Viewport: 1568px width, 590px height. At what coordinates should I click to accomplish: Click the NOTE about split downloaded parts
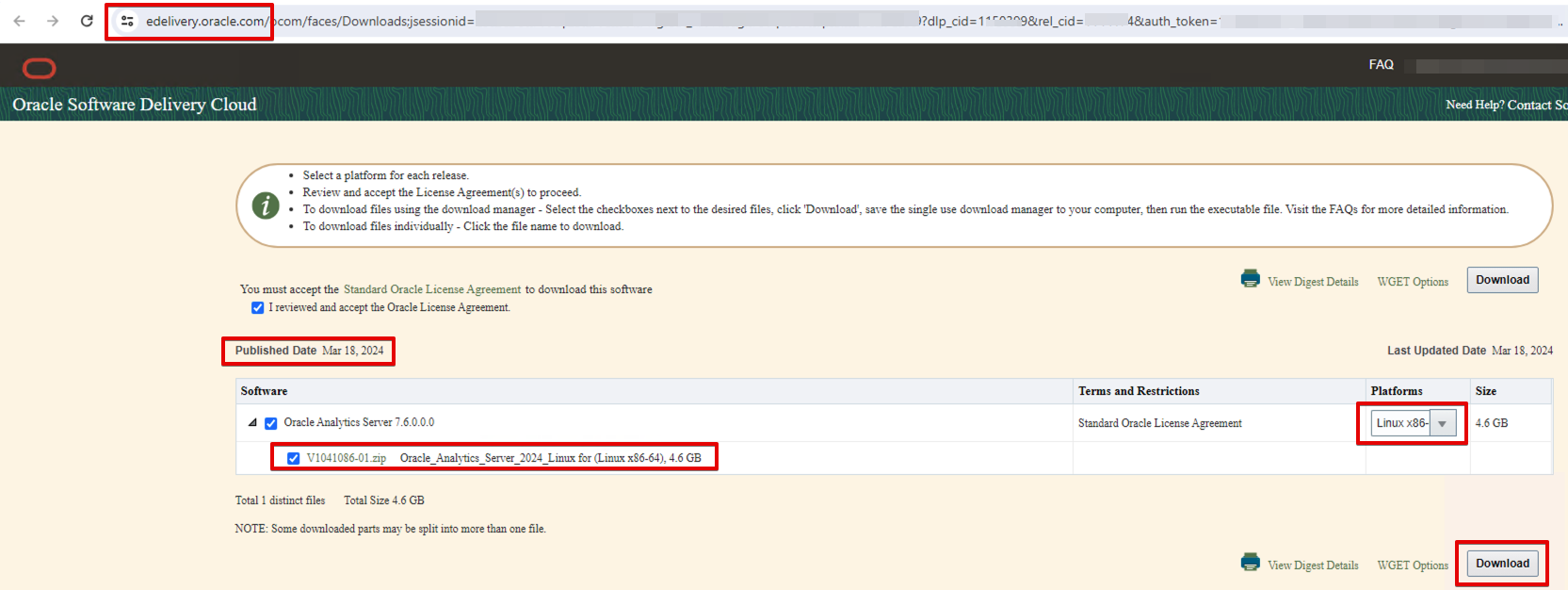tap(390, 529)
